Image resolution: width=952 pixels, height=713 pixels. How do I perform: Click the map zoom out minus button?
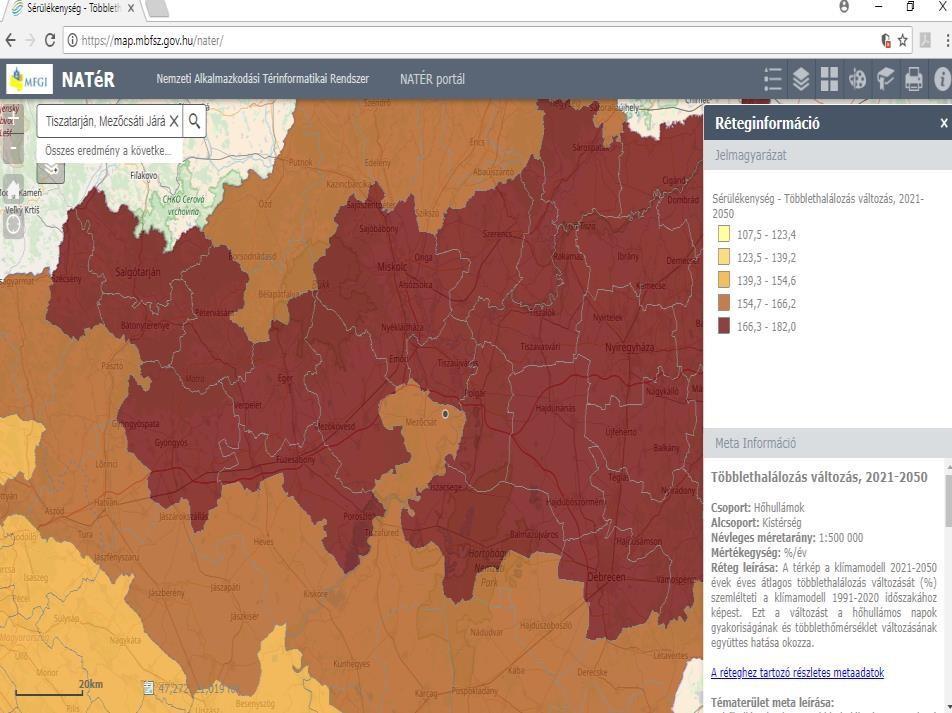(13, 149)
